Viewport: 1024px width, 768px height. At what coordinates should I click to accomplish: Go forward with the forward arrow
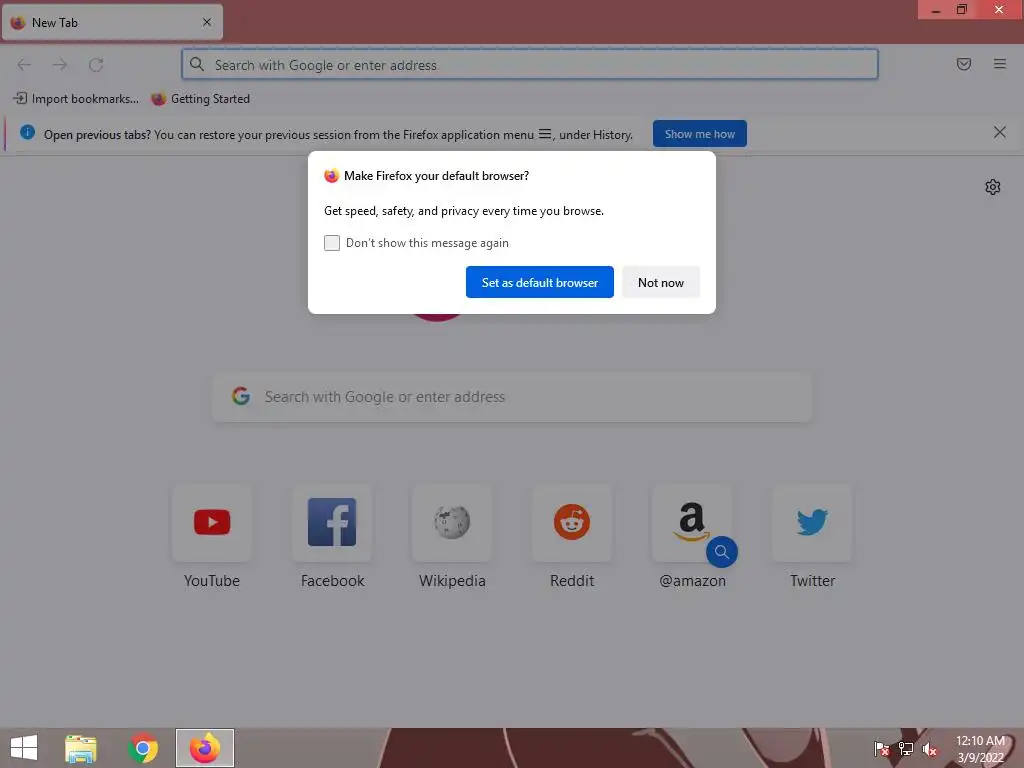[60, 65]
